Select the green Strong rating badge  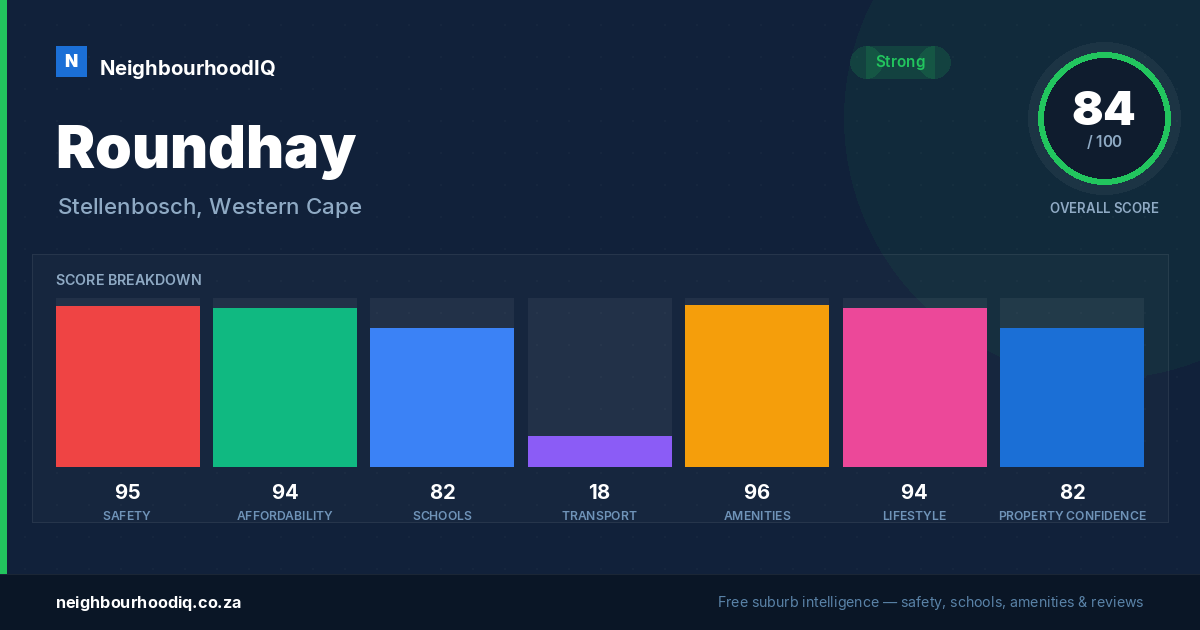[x=900, y=62]
